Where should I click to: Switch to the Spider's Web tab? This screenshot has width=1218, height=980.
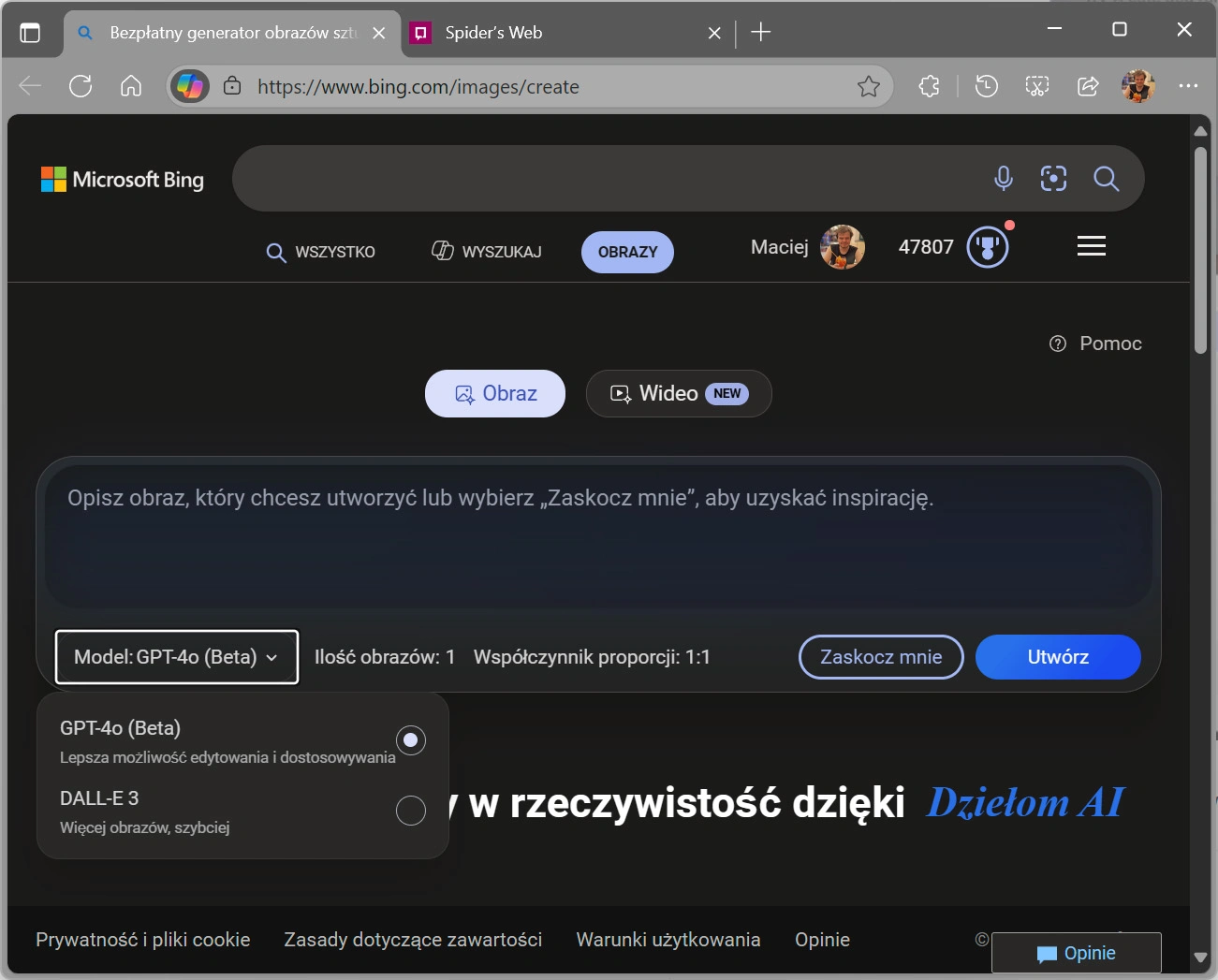click(x=567, y=33)
